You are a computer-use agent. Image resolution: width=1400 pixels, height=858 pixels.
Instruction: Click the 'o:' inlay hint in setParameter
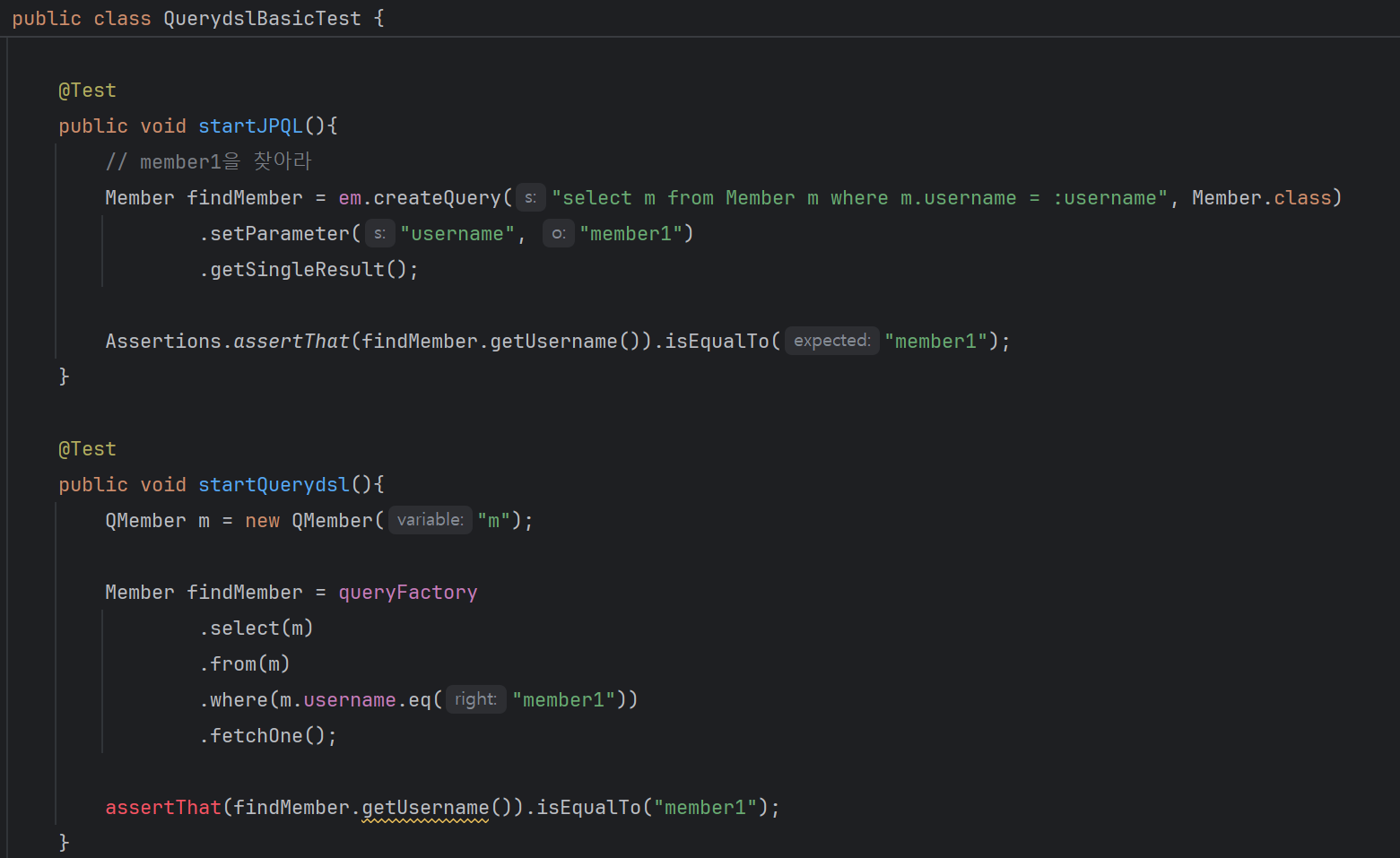point(559,234)
